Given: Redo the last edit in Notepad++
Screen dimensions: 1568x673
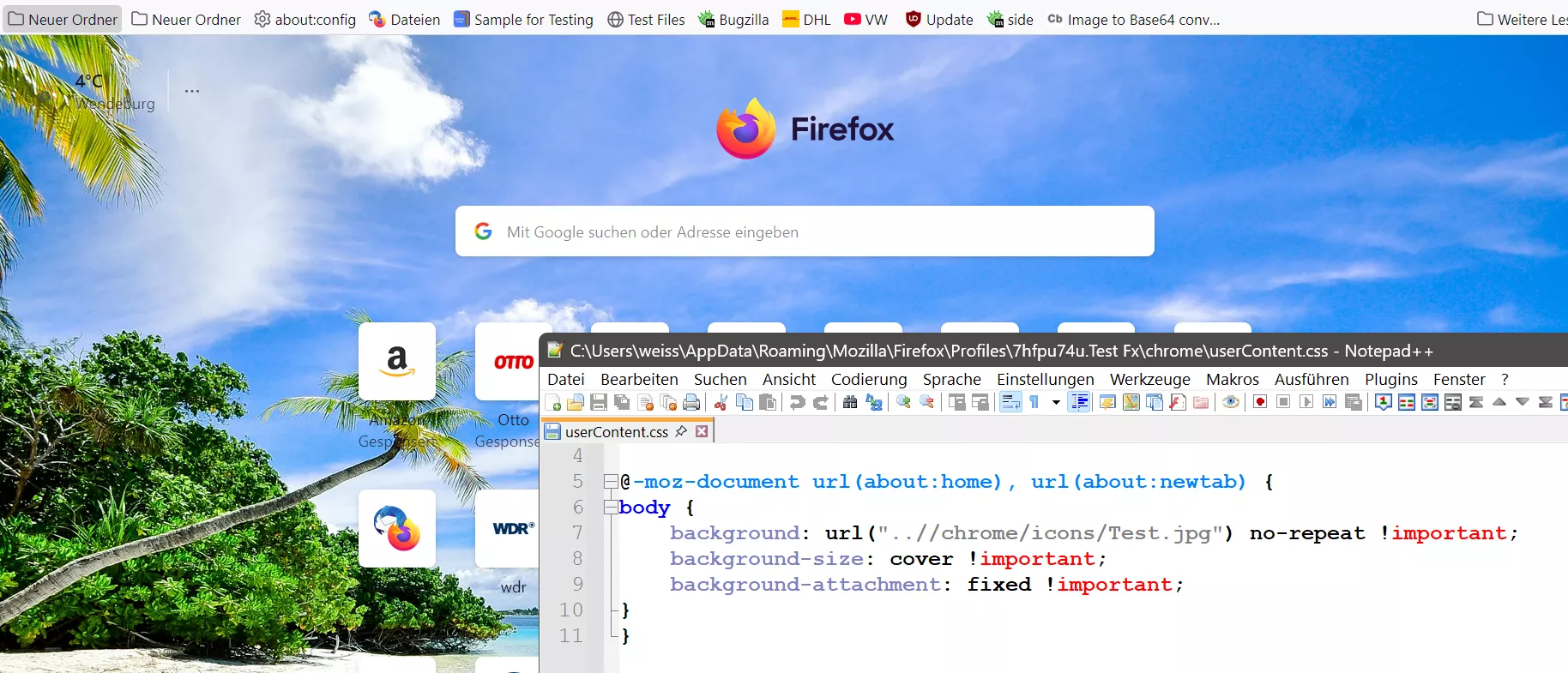Looking at the screenshot, I should (821, 402).
